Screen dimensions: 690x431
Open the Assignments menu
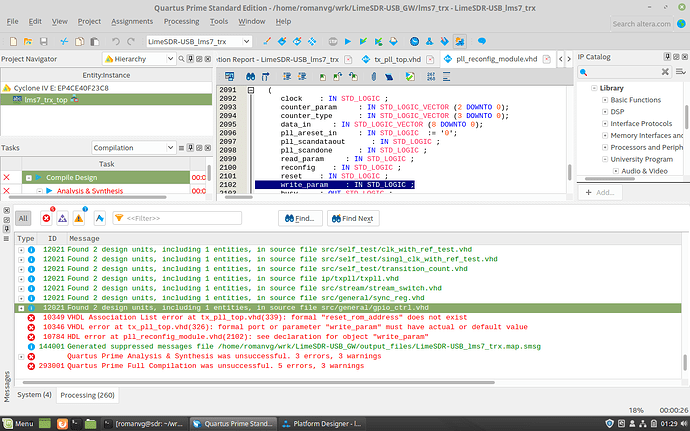pyautogui.click(x=132, y=20)
